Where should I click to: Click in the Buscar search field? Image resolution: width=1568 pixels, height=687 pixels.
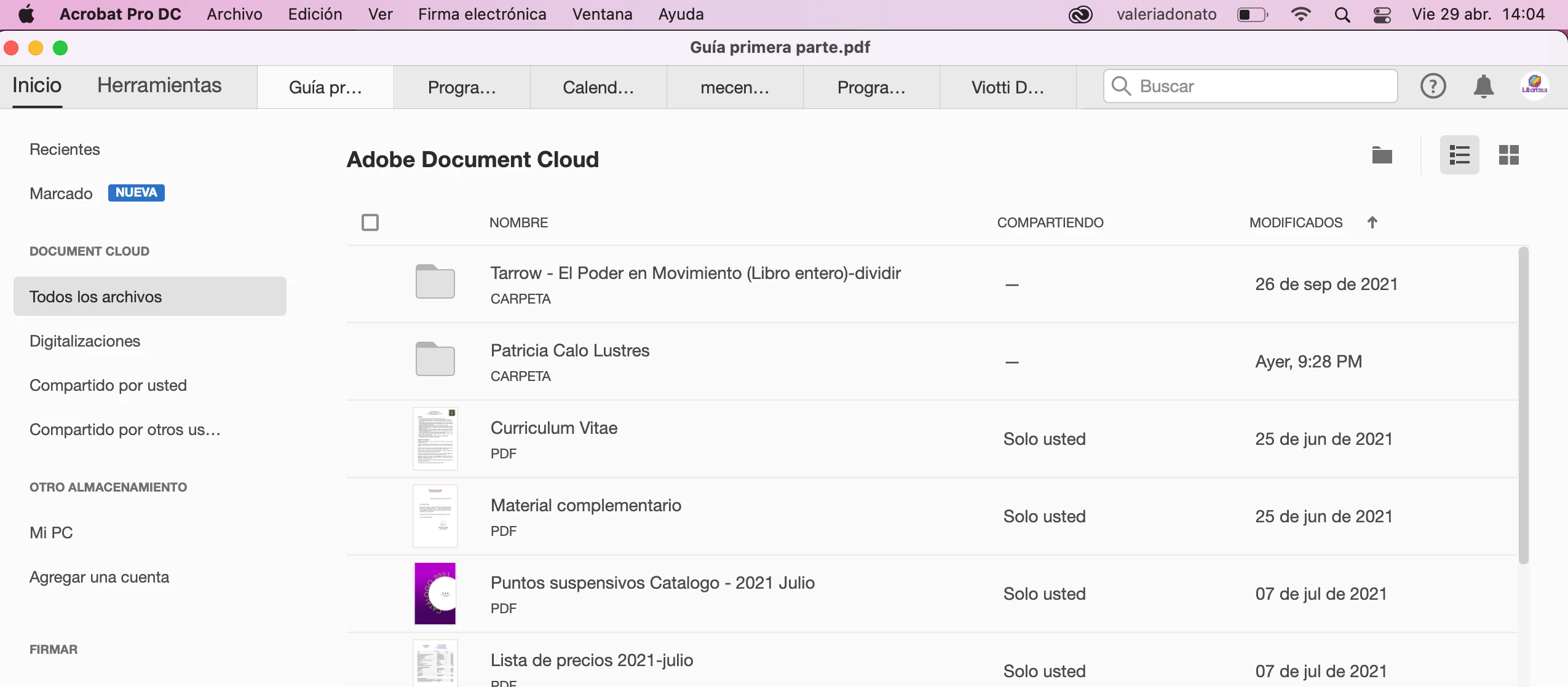[x=1261, y=86]
